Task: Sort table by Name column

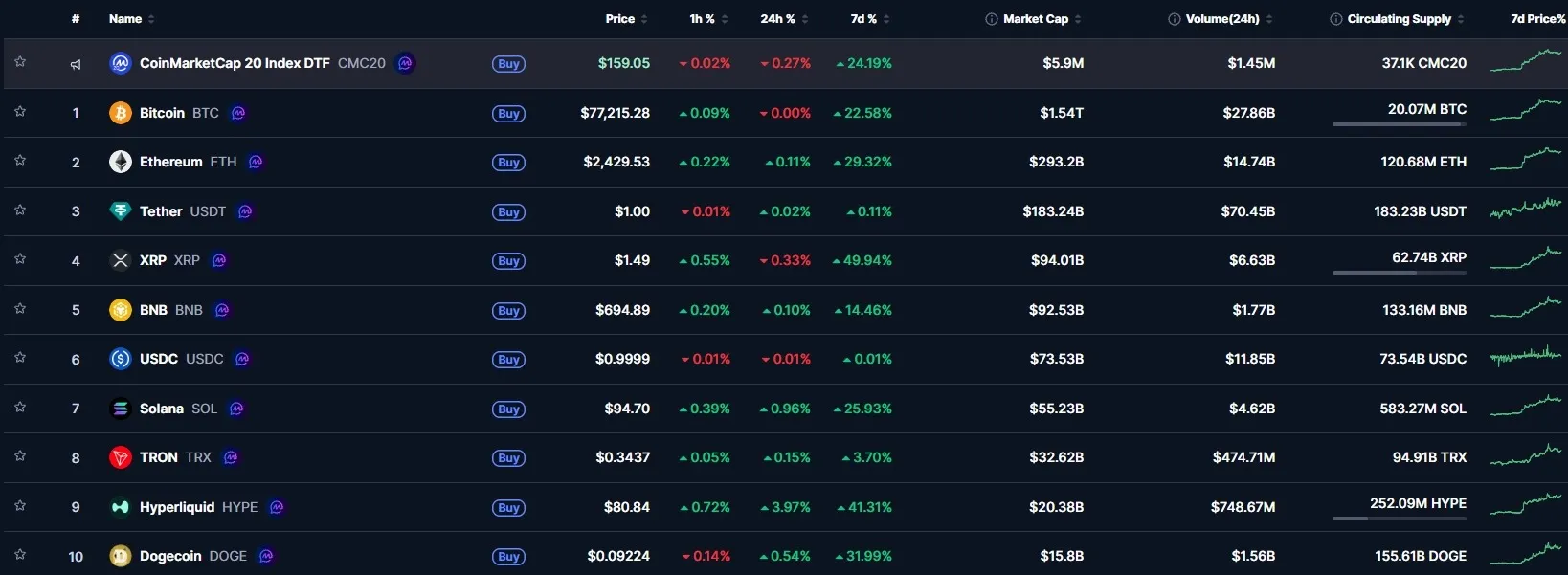Action: click(x=131, y=19)
